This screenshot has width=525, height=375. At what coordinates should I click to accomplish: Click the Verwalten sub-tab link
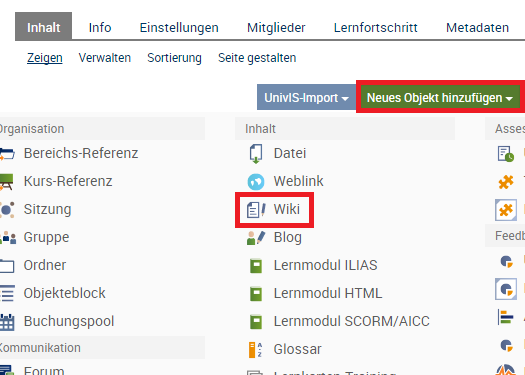tap(105, 58)
